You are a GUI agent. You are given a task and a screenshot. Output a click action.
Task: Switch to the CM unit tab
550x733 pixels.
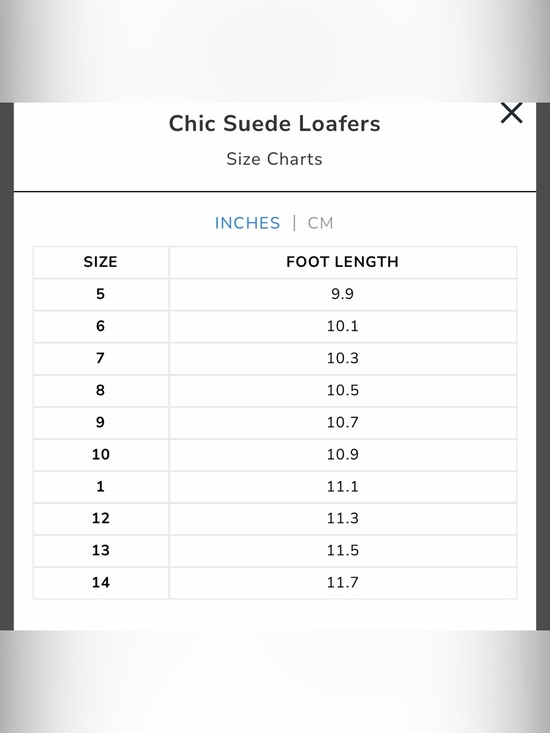[x=321, y=223]
